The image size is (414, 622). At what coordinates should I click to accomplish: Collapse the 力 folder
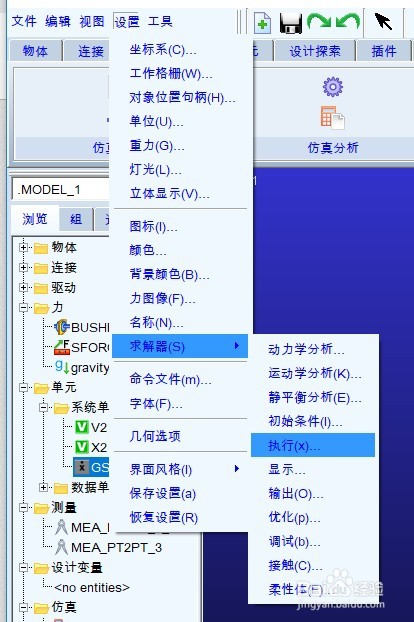point(23,307)
